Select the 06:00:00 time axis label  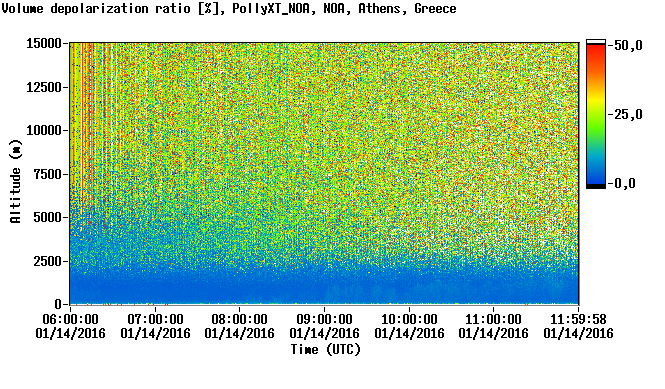pos(70,319)
